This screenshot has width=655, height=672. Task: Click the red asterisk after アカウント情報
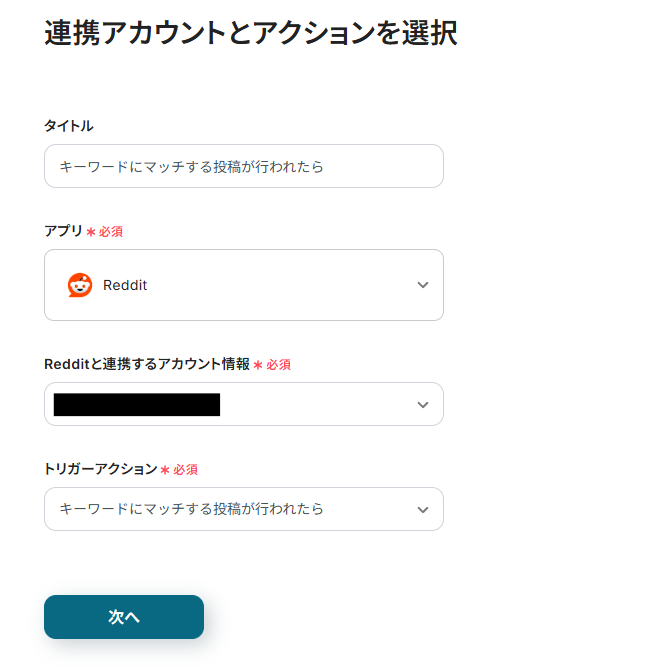(x=258, y=365)
